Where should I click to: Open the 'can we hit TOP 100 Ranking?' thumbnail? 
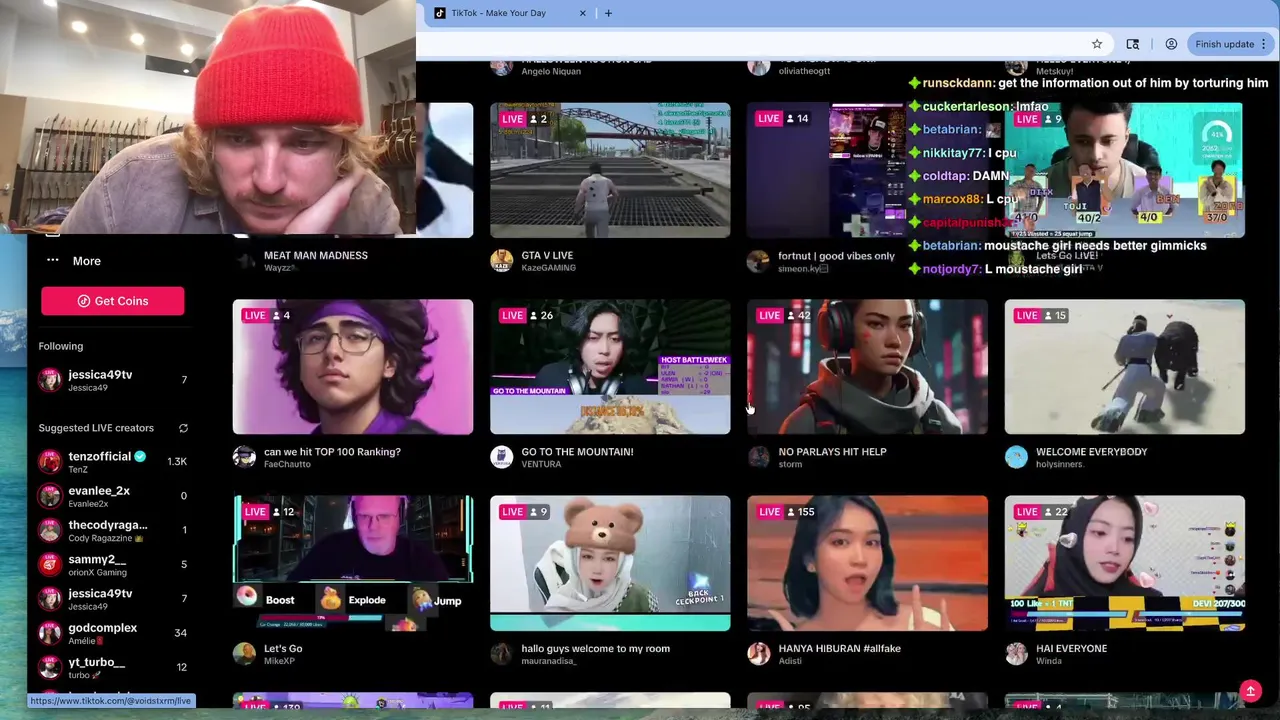pos(353,367)
